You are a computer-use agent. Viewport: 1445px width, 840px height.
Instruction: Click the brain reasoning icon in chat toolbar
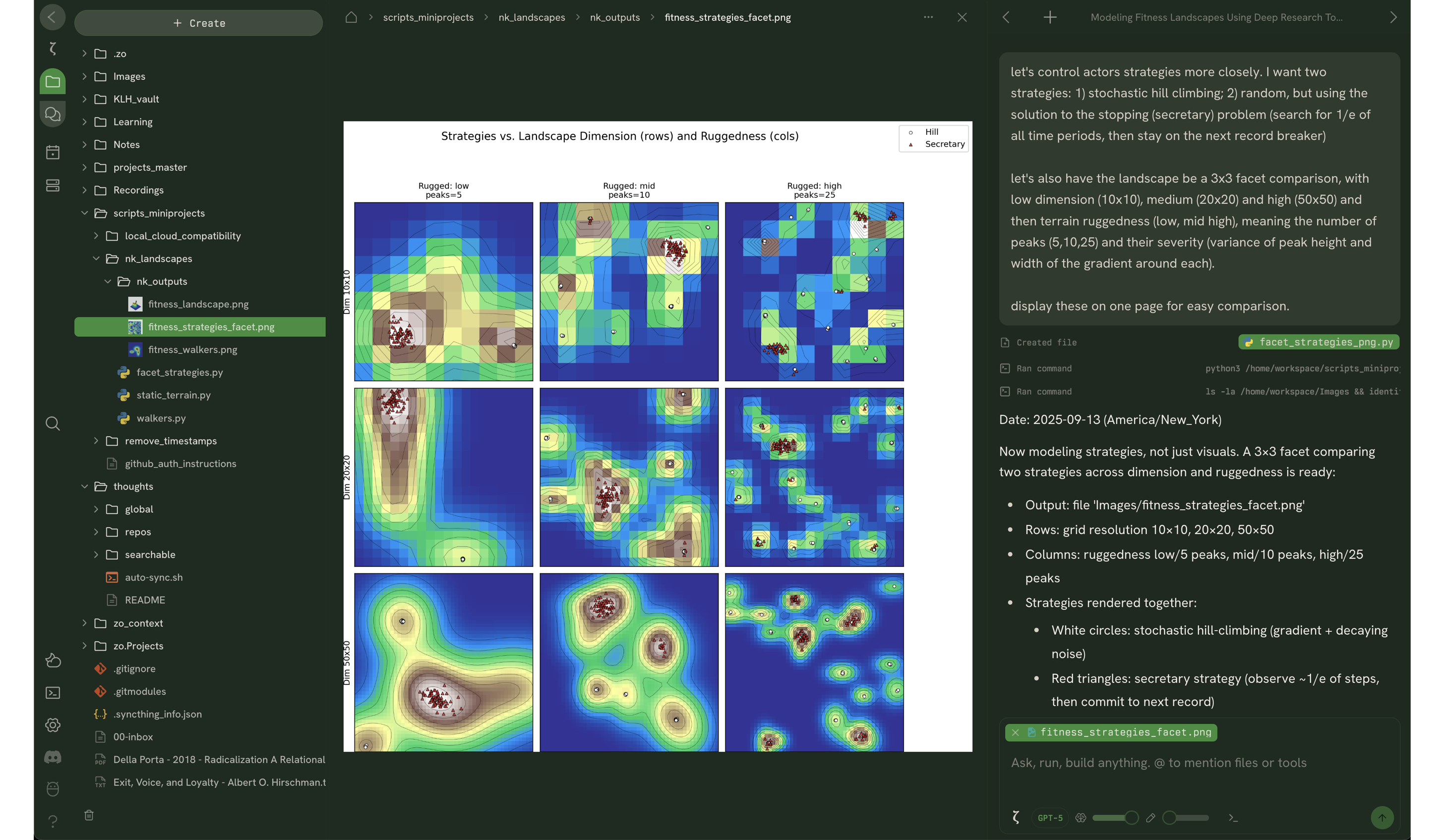[1081, 818]
